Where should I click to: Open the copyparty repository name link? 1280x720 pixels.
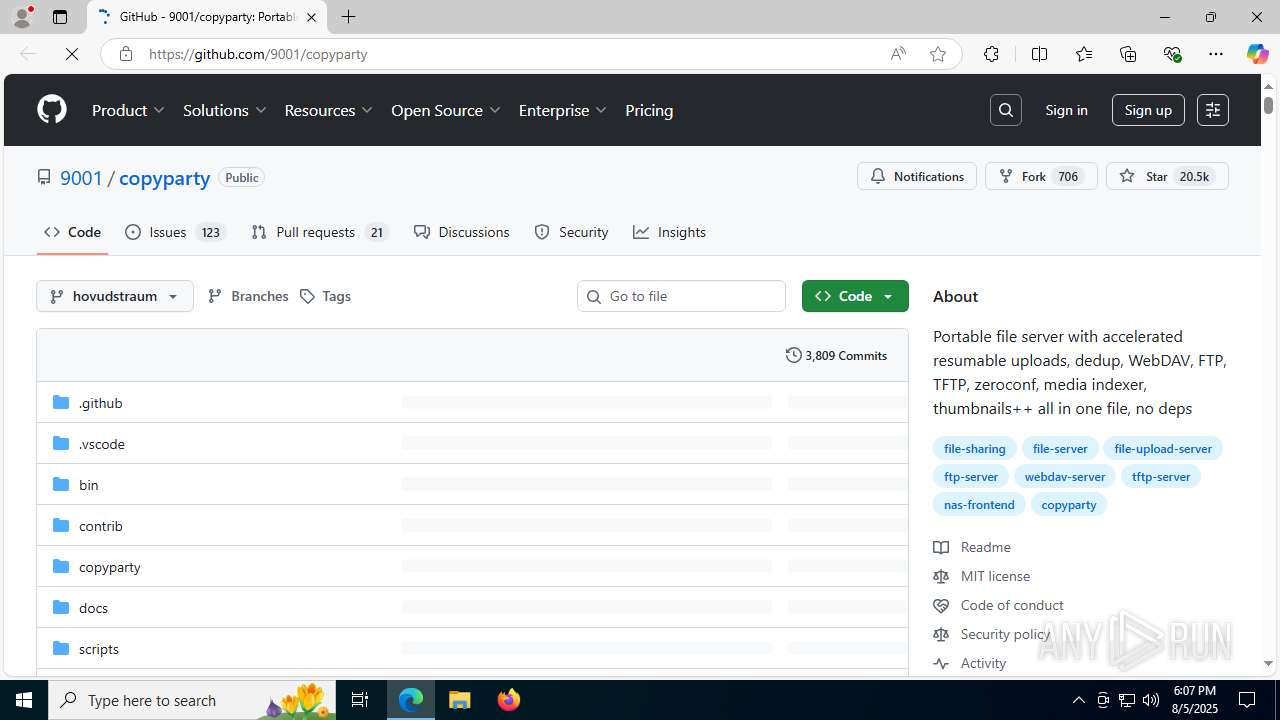point(164,178)
